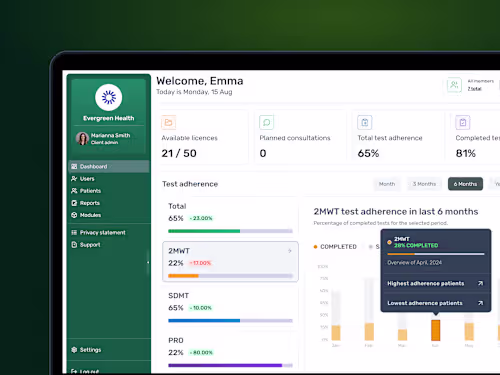This screenshot has width=500, height=375.
Task: Click the Total test adherence clipboard icon
Action: 365,122
